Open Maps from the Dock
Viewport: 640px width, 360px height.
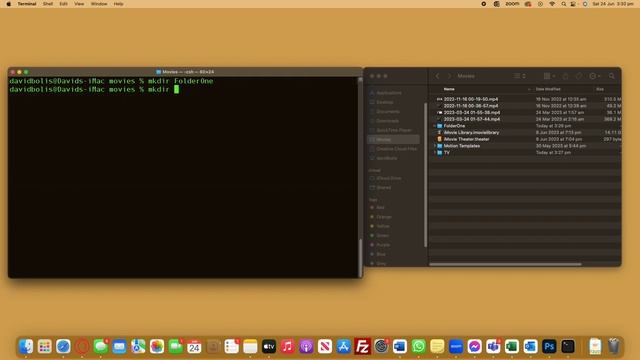click(x=138, y=347)
